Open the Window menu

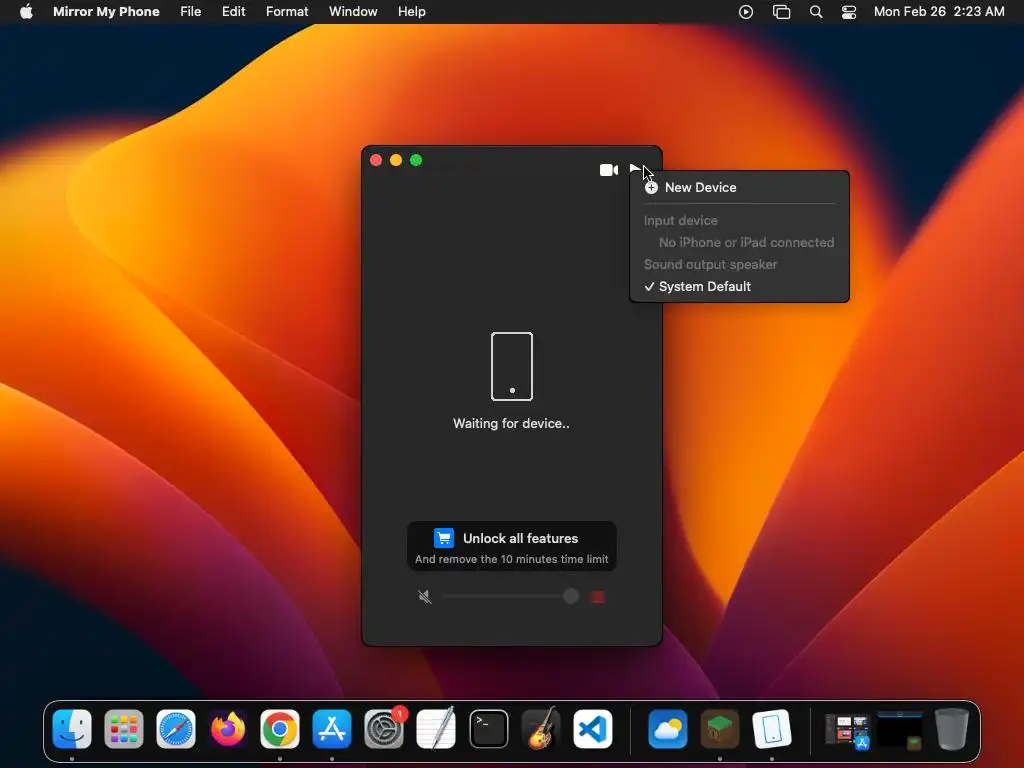353,12
